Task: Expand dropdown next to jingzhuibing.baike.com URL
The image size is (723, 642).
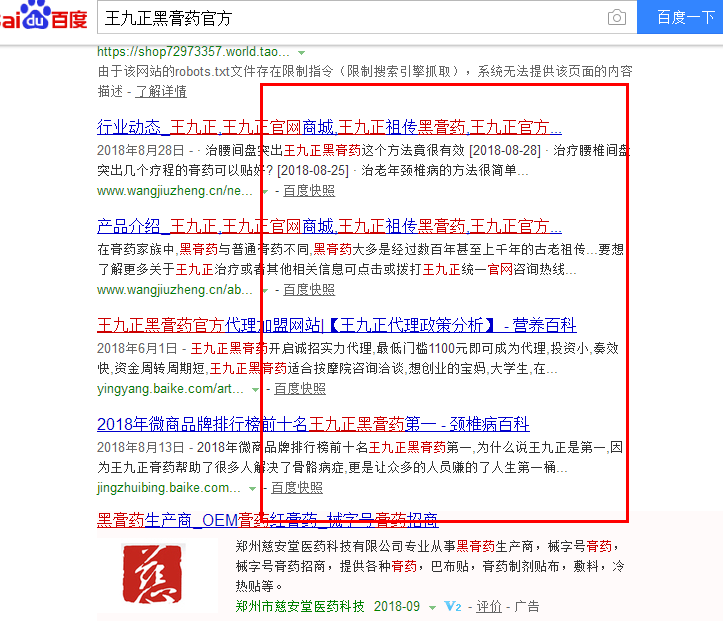Action: coord(252,488)
